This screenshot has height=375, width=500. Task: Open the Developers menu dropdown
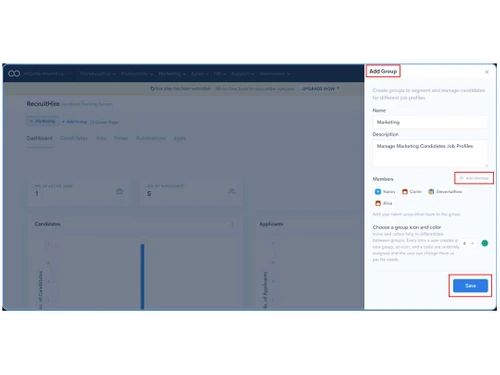[x=275, y=74]
